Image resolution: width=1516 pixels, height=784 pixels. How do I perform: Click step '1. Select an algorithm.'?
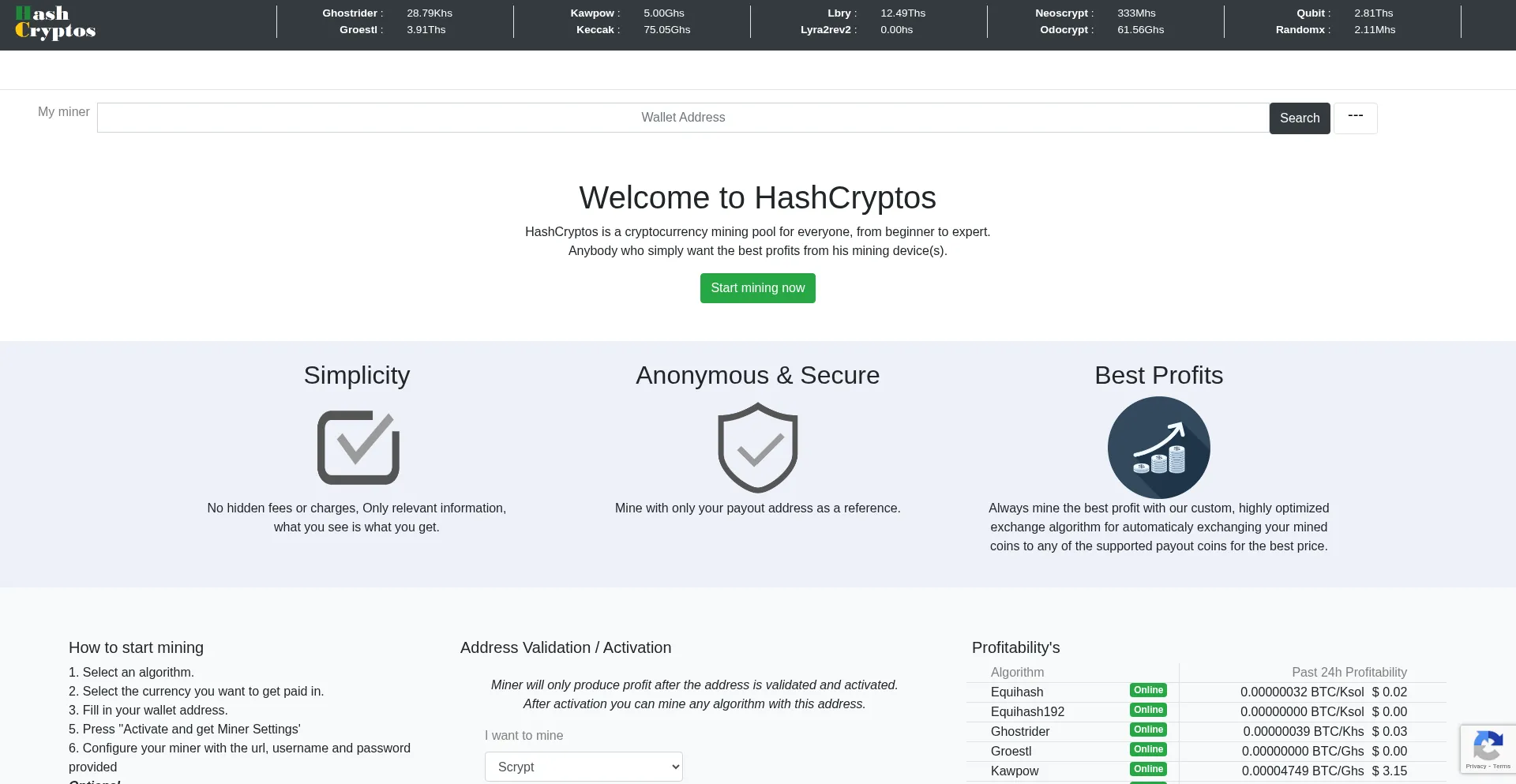(x=131, y=673)
